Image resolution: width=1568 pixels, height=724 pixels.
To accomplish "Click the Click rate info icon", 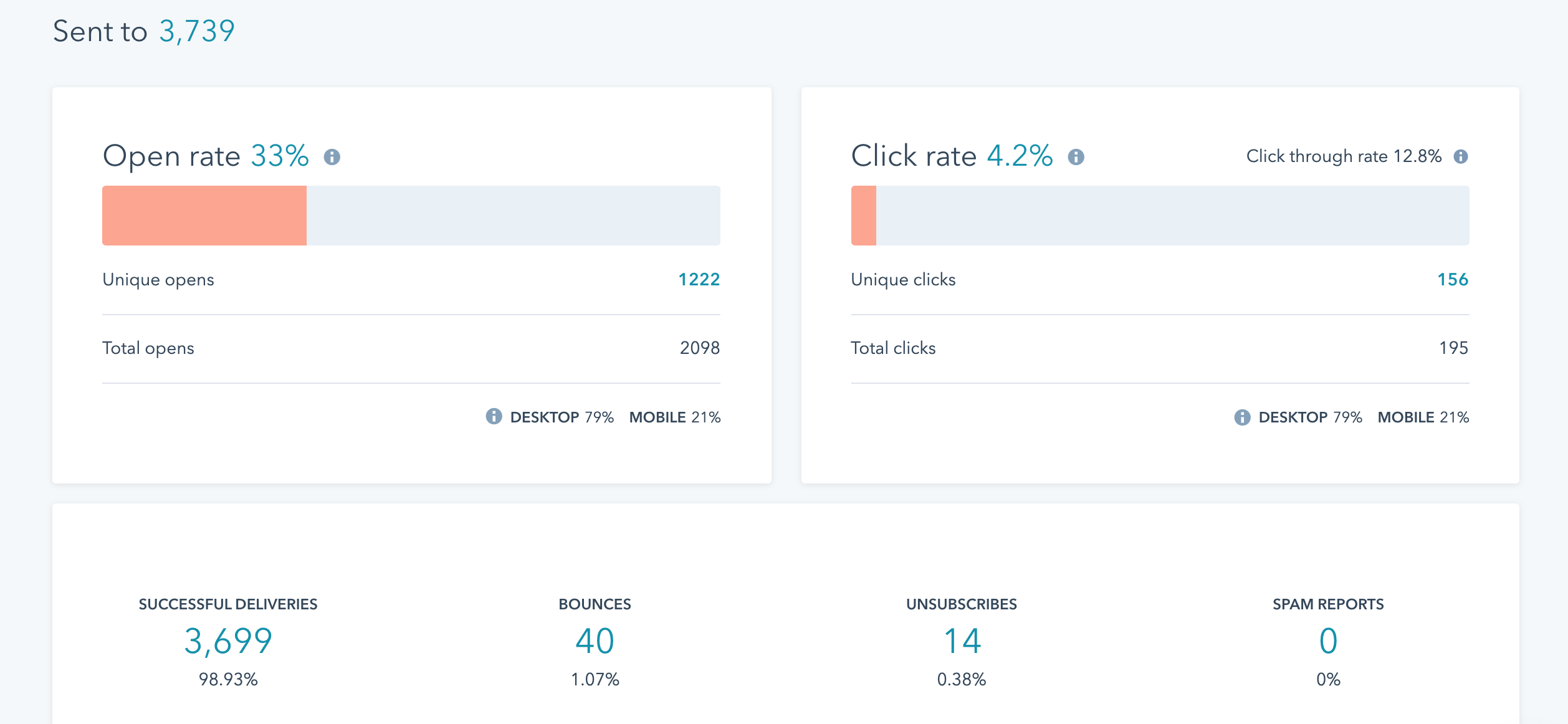I will 1076,158.
